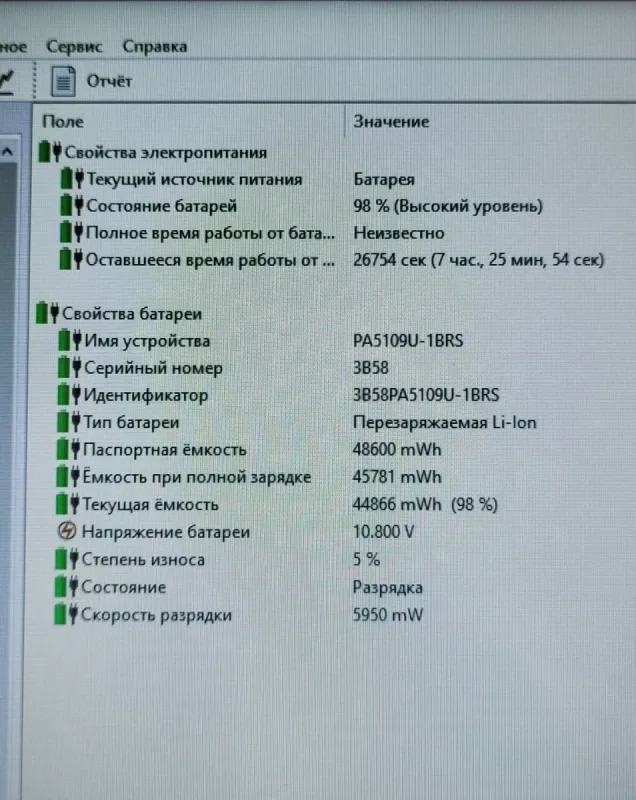Click the battery icon beside Степень износа
This screenshot has height=800, width=636.
click(67, 559)
